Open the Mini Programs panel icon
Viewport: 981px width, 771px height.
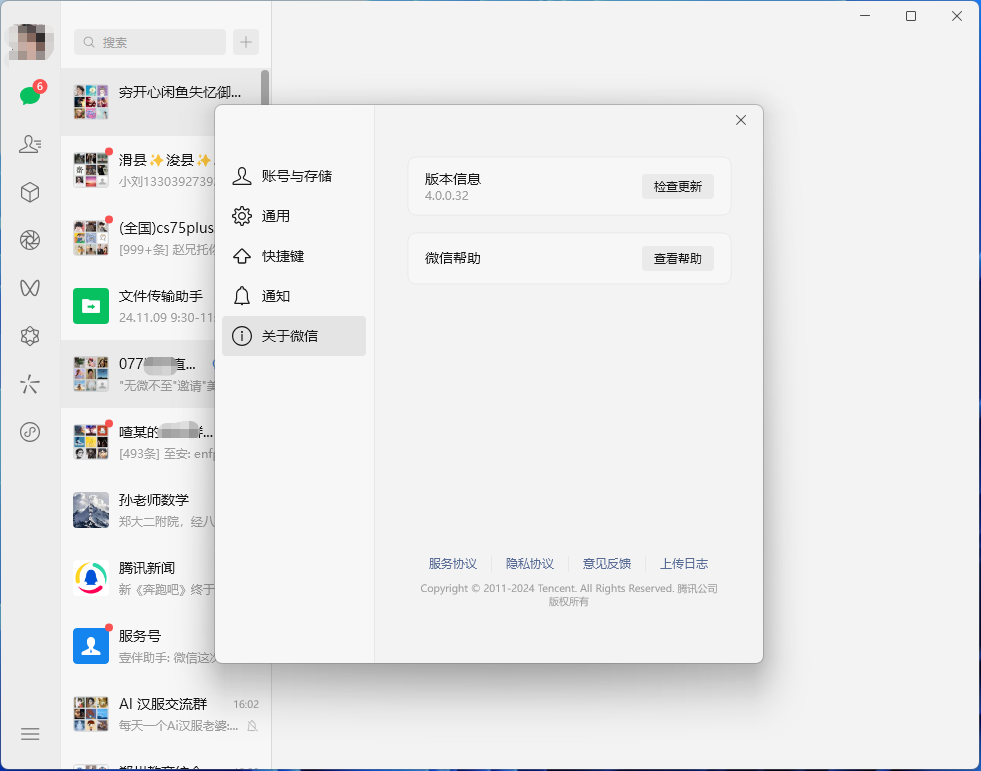pyautogui.click(x=30, y=431)
